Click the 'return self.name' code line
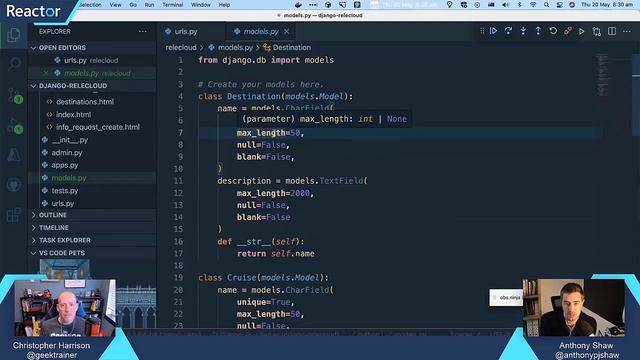The width and height of the screenshot is (640, 360). (x=276, y=253)
